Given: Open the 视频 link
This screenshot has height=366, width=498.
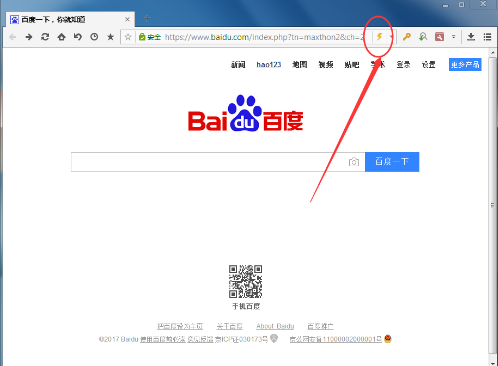Looking at the screenshot, I should [326, 65].
